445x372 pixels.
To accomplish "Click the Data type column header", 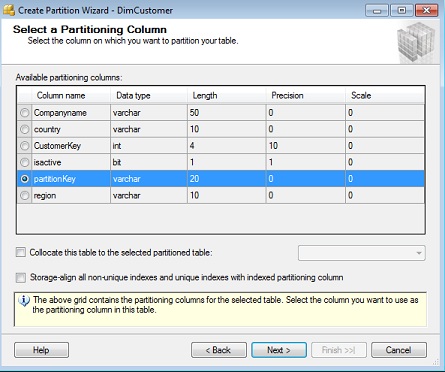I will click(x=149, y=96).
